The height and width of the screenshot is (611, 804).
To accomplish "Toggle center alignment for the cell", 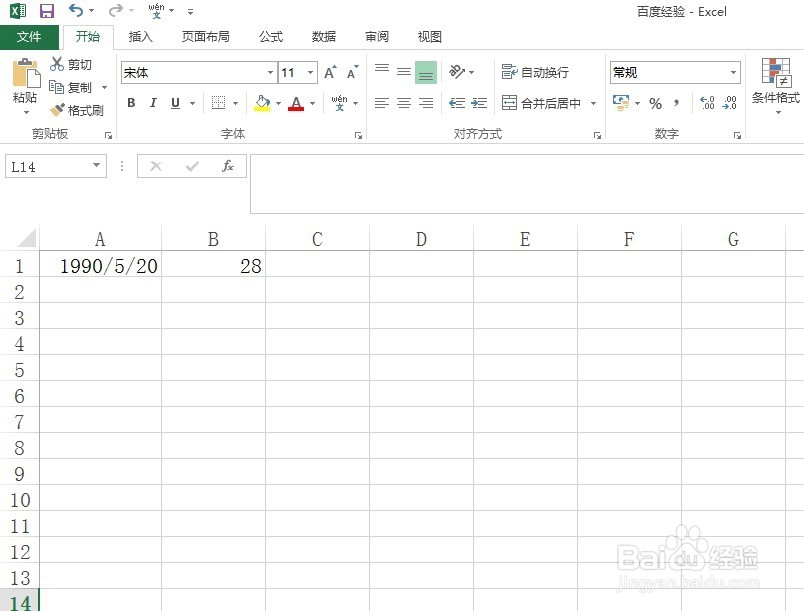I will tap(403, 103).
